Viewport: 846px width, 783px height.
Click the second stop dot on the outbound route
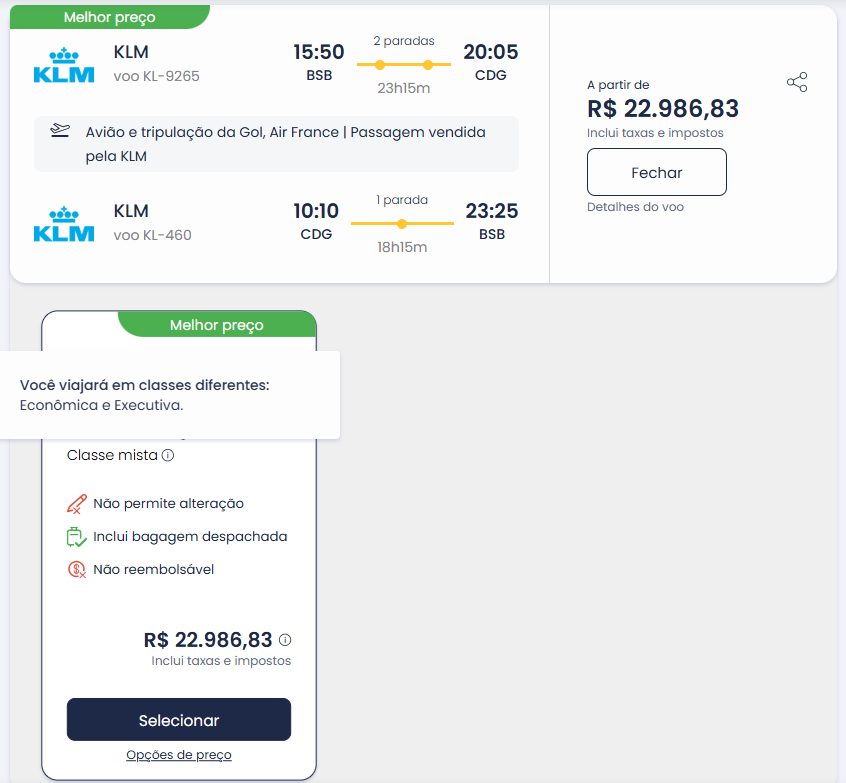428,65
